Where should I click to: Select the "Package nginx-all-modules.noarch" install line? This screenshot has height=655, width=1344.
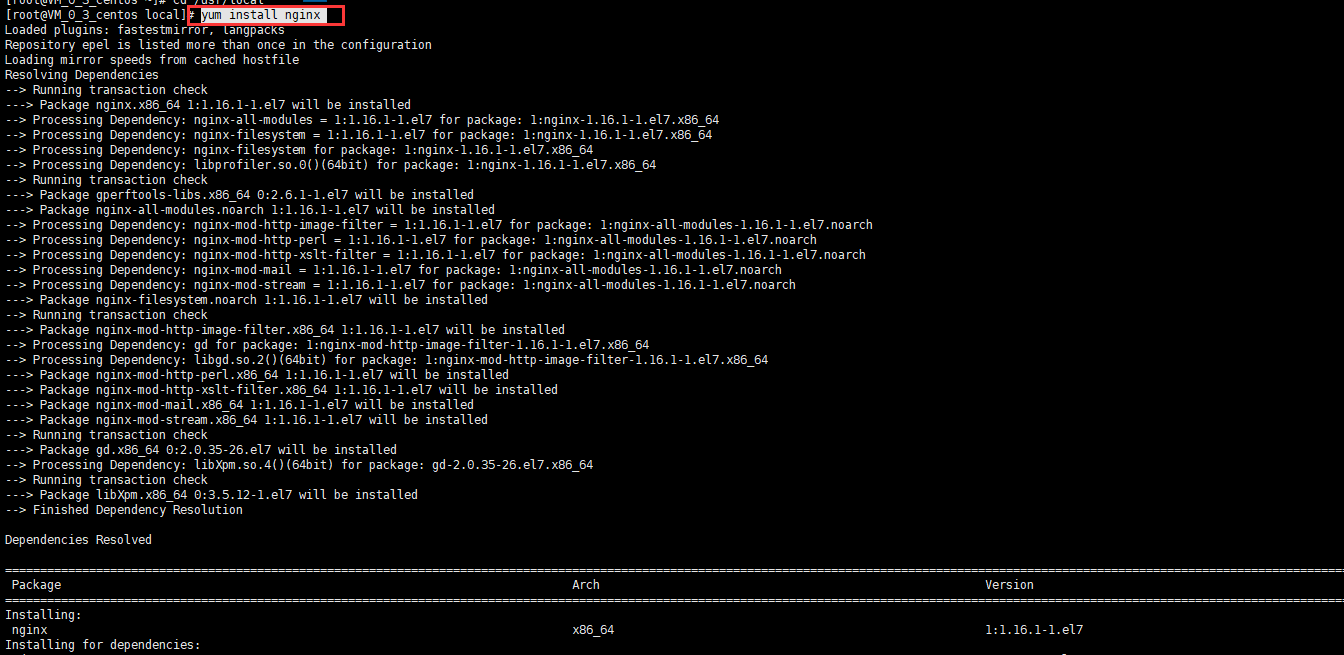[x=249, y=210]
